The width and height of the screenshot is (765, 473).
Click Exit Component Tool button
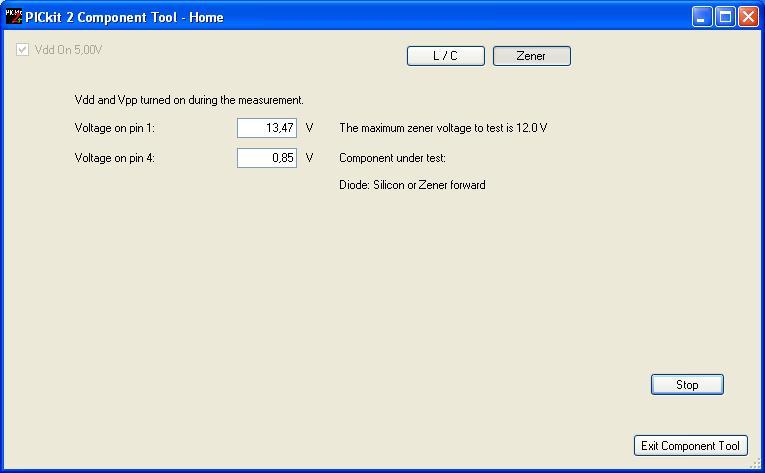point(690,446)
